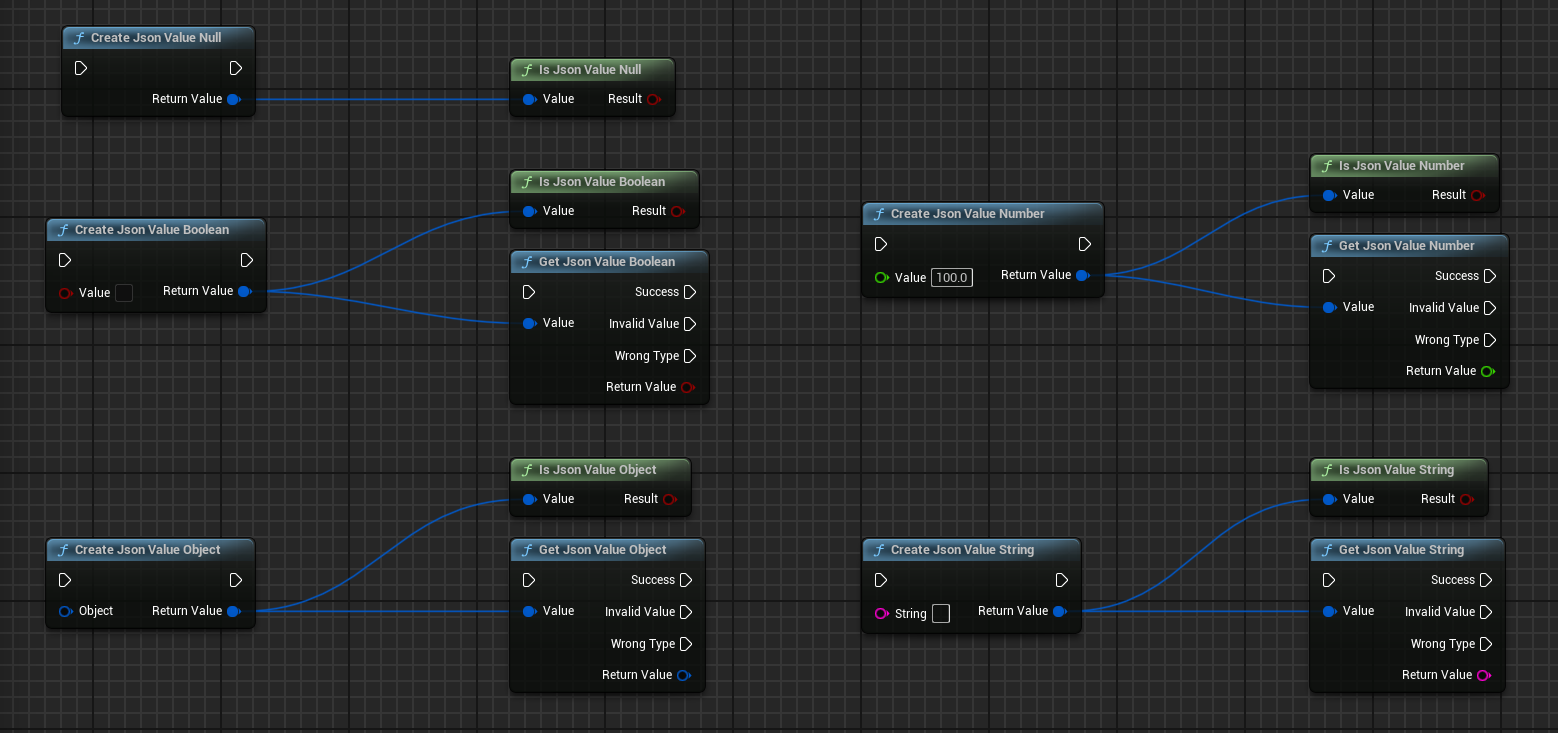
Task: Click Invalid Value pin on Get Json Value String
Action: [x=1486, y=612]
